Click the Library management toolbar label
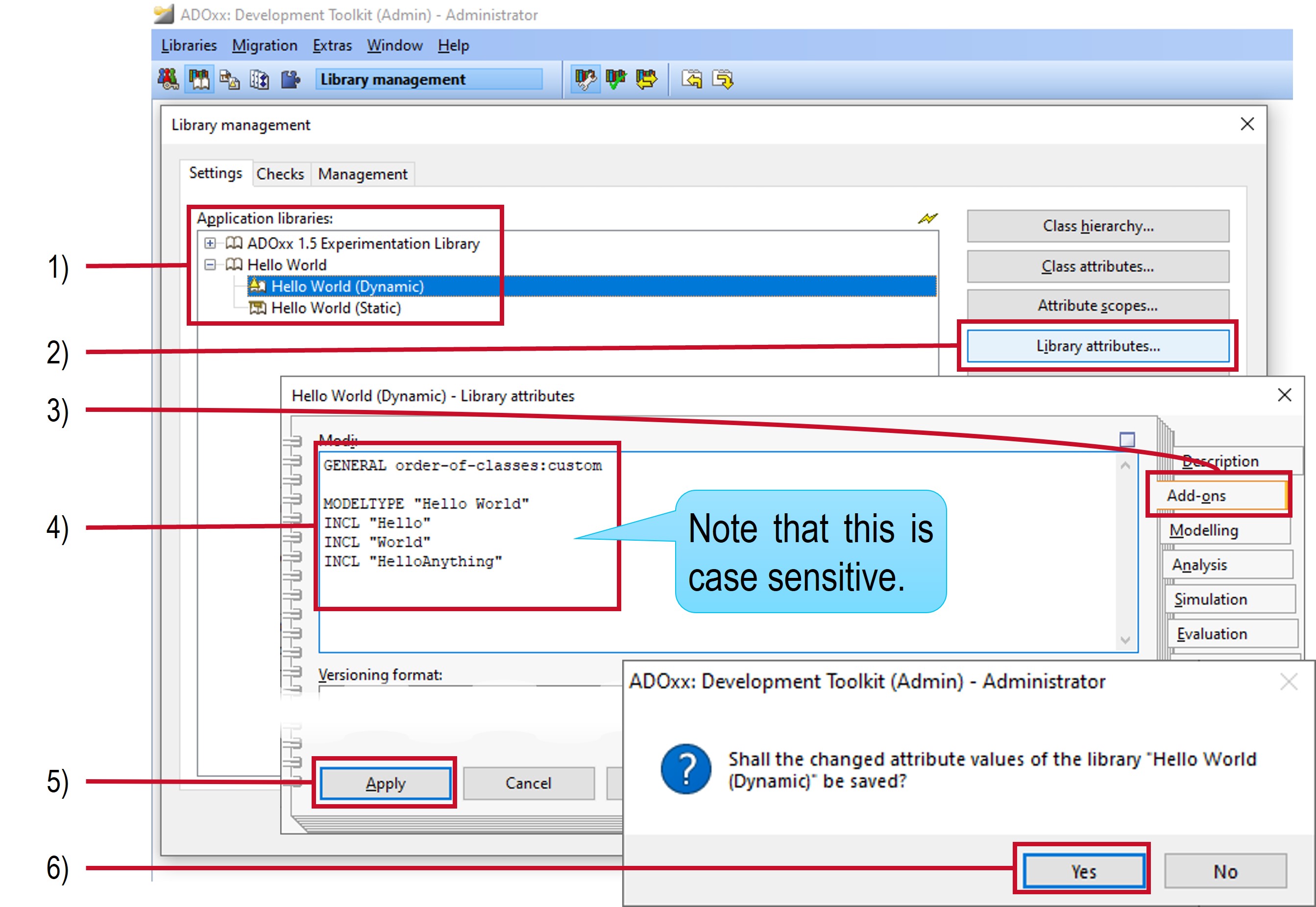The image size is (1316, 907). pyautogui.click(x=429, y=79)
